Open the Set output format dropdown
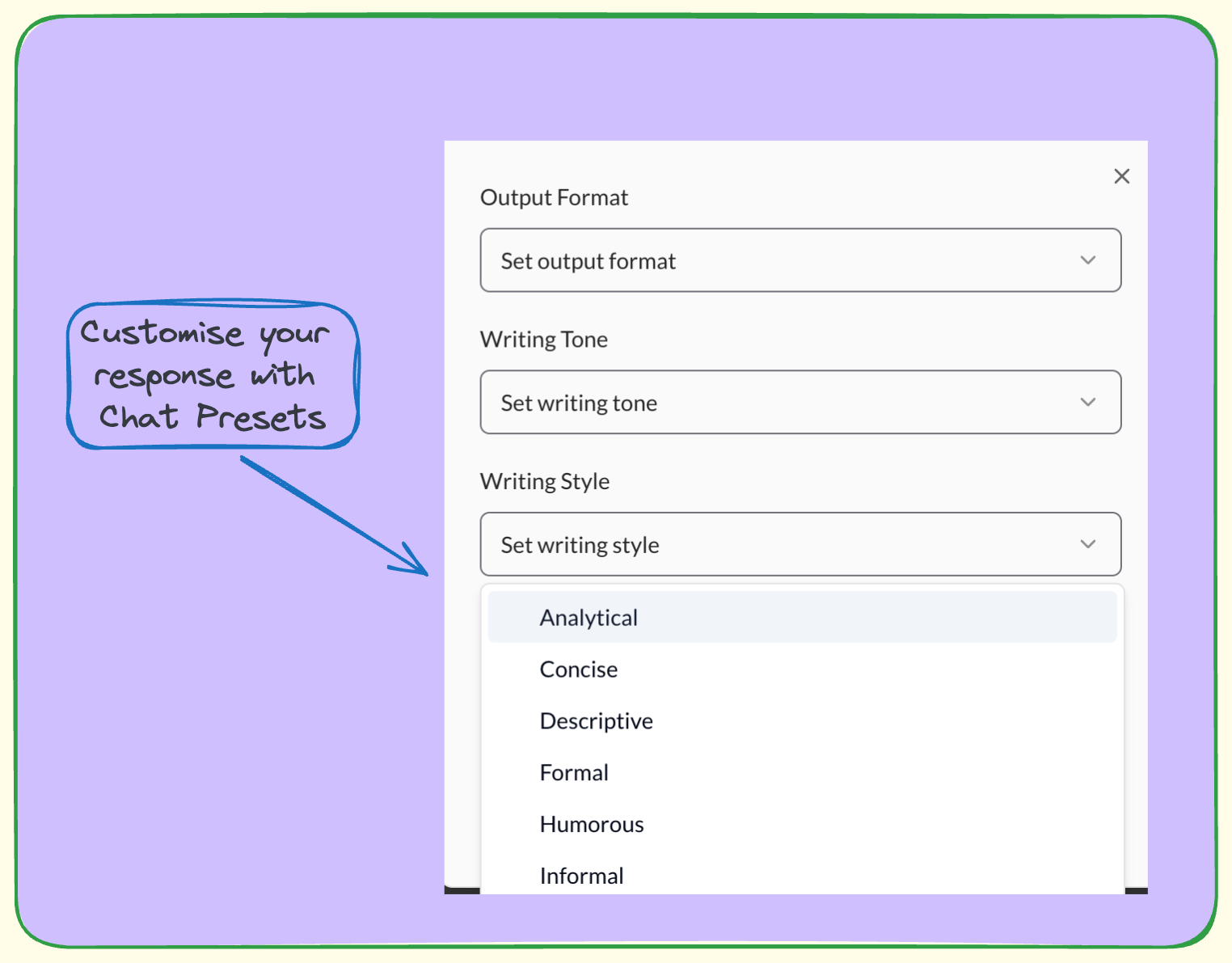The image size is (1232, 963). 800,260
